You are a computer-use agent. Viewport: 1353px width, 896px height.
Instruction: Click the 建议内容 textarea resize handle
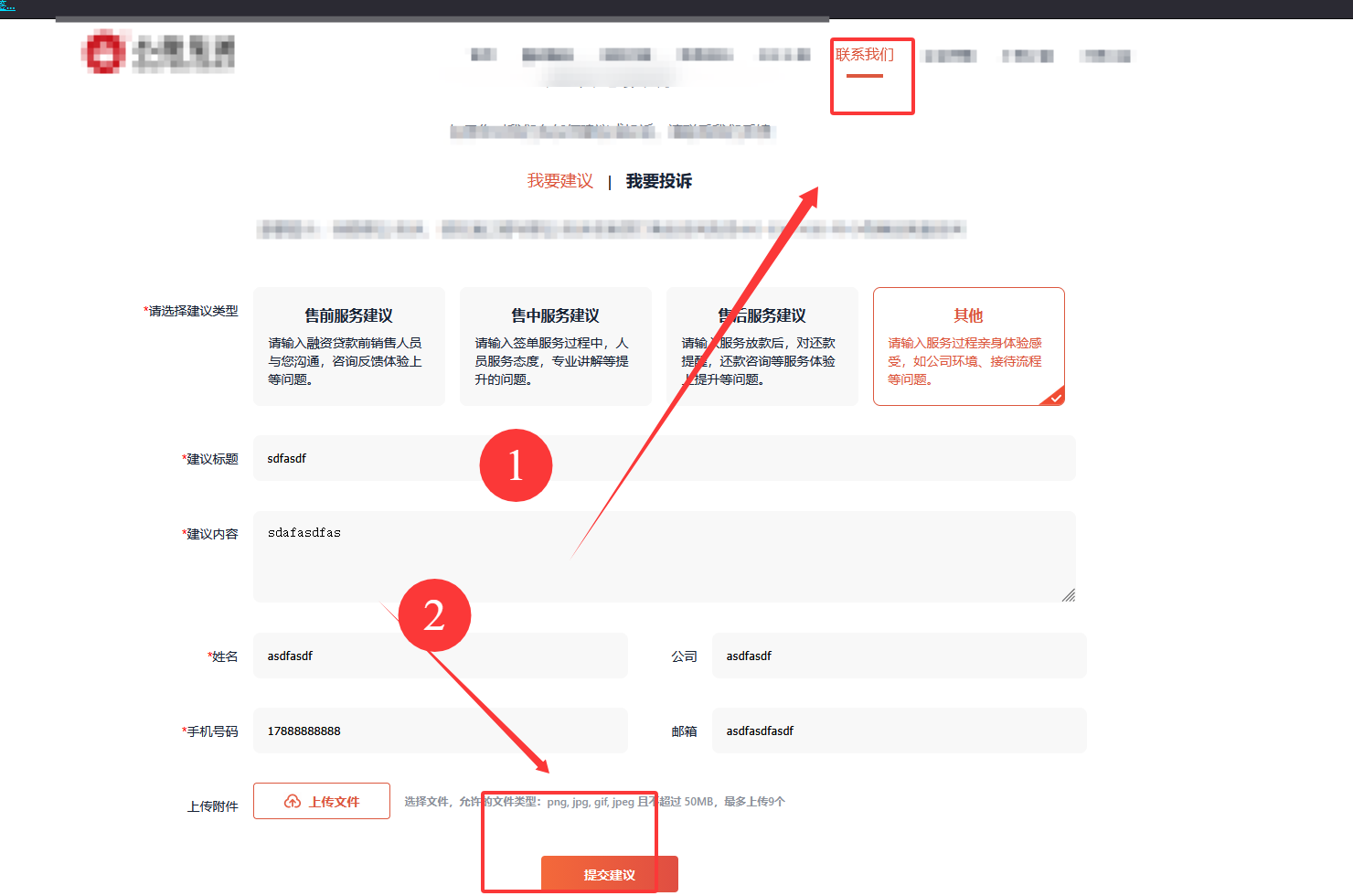pyautogui.click(x=1068, y=595)
